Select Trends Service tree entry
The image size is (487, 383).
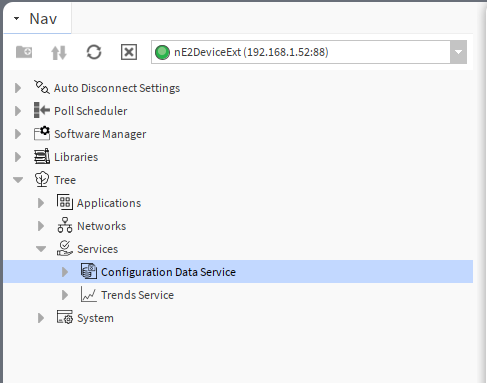[137, 295]
